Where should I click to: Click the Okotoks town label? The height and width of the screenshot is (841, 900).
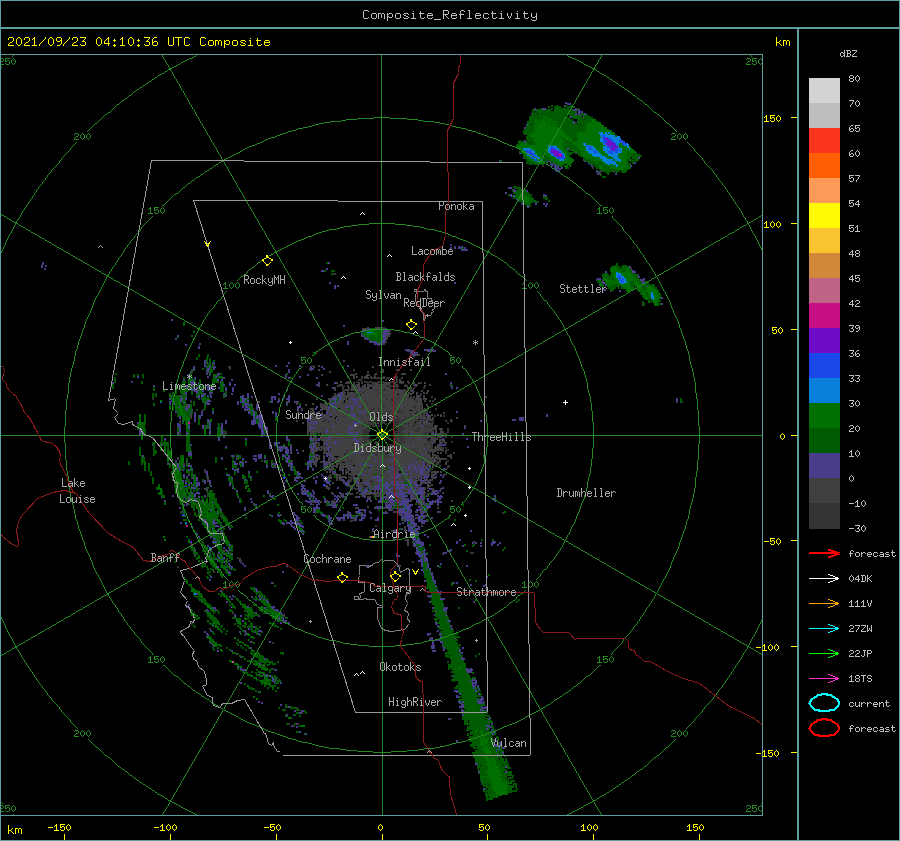pyautogui.click(x=400, y=667)
